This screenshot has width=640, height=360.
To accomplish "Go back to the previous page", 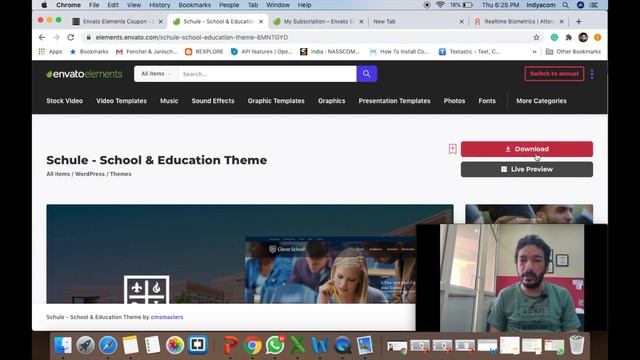I will pos(42,37).
